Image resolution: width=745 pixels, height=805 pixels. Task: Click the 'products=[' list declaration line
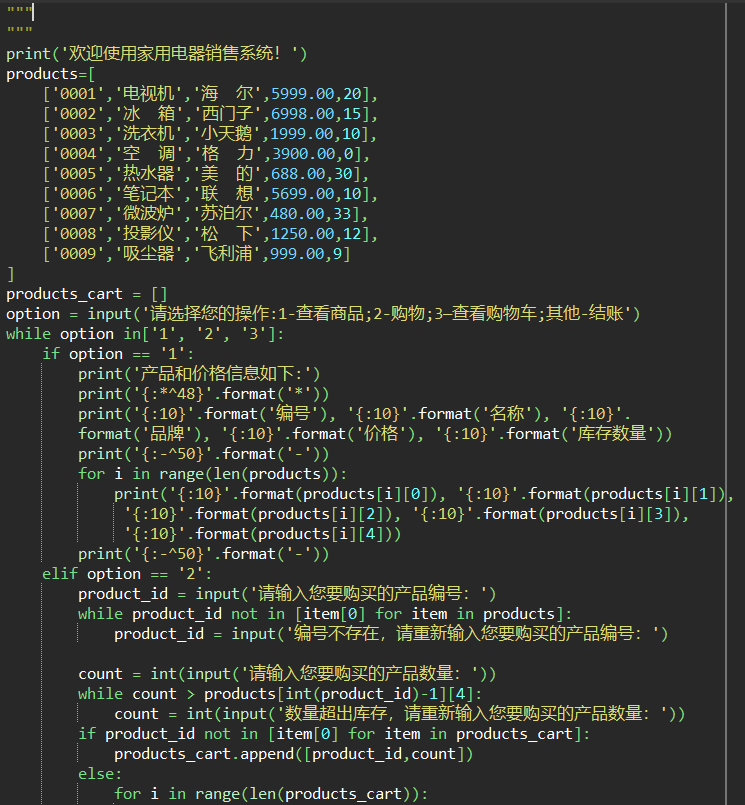pos(51,74)
